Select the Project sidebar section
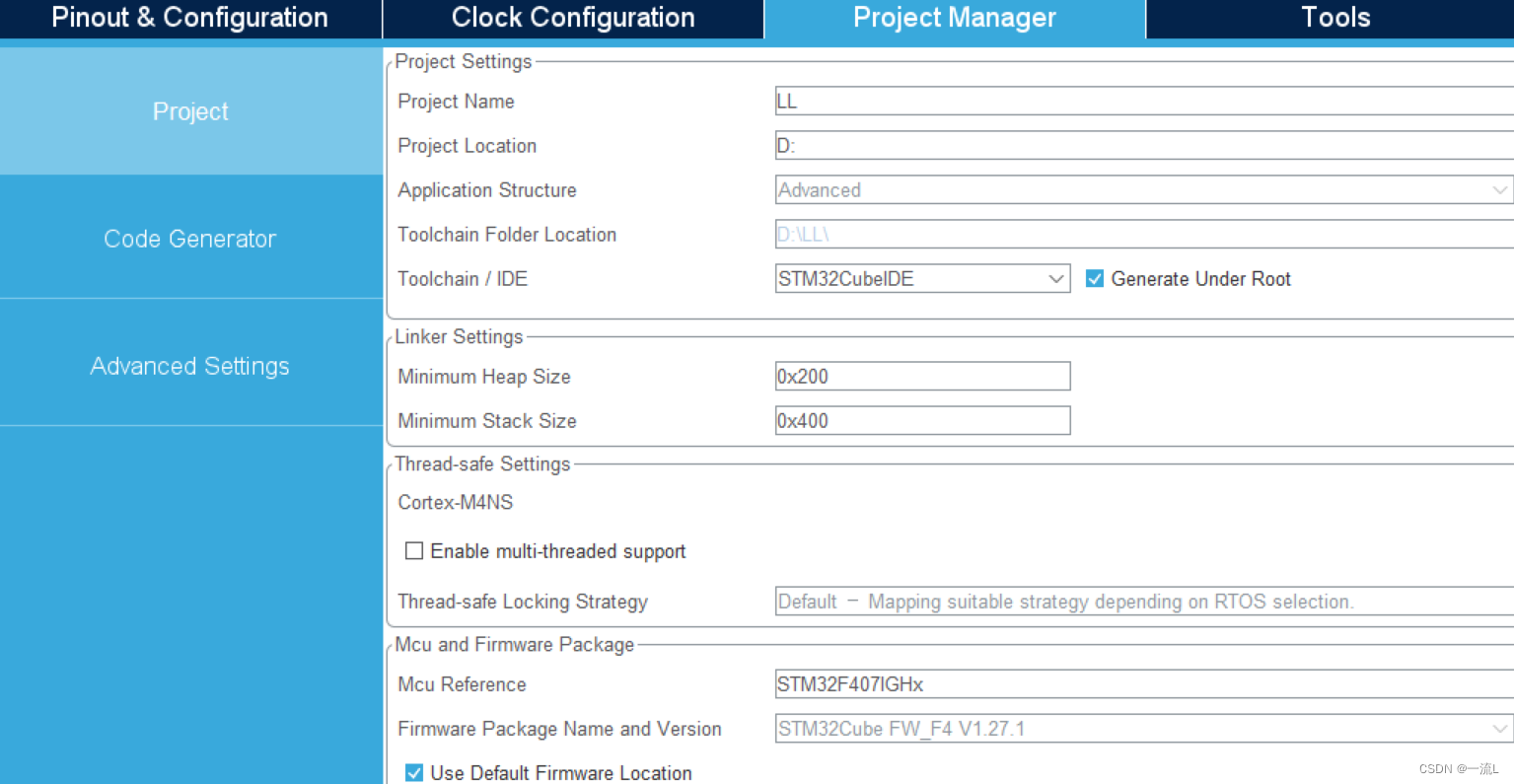The height and width of the screenshot is (784, 1514). pos(190,111)
